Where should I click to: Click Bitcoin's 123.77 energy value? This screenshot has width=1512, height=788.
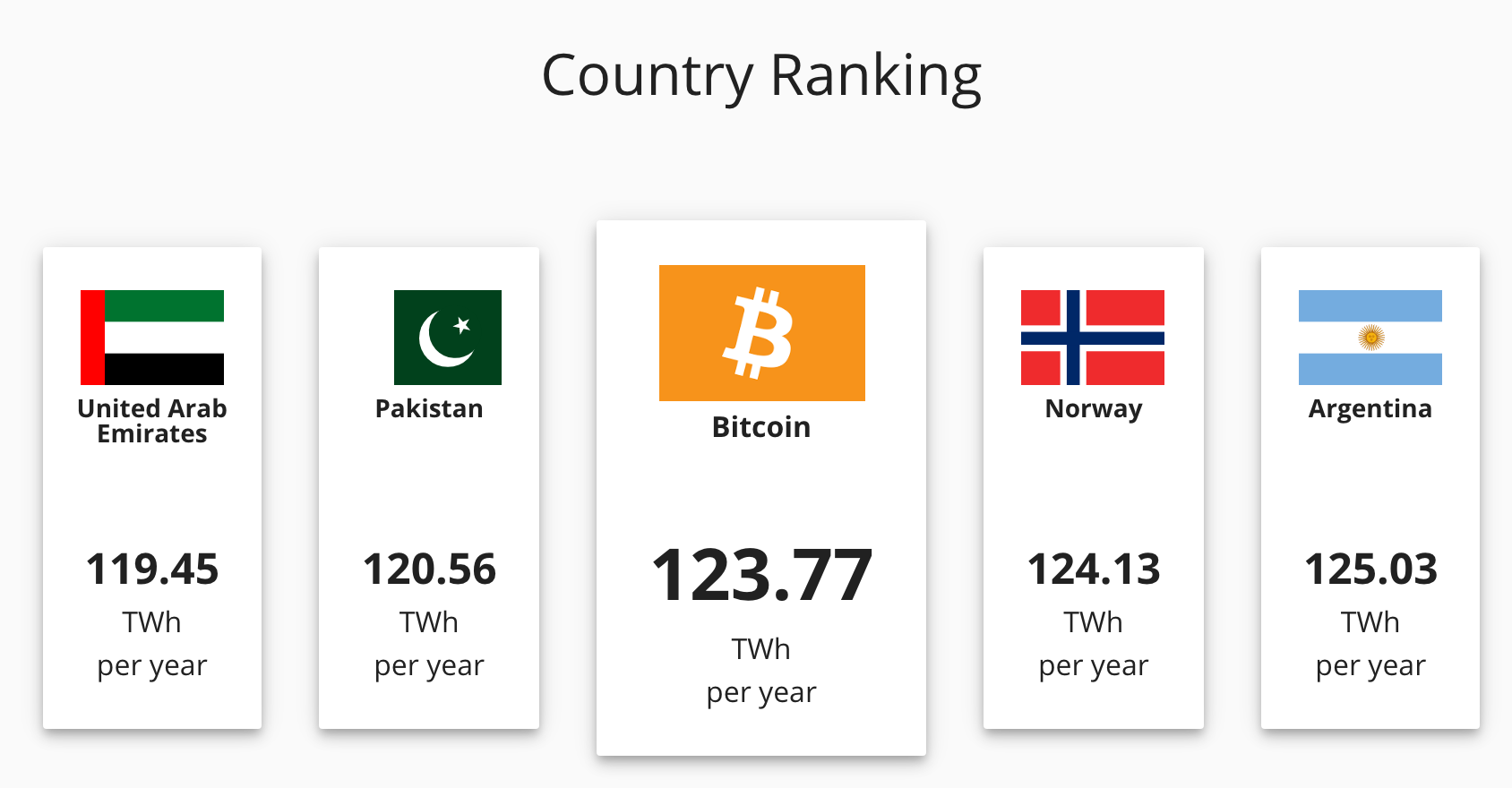pyautogui.click(x=761, y=576)
